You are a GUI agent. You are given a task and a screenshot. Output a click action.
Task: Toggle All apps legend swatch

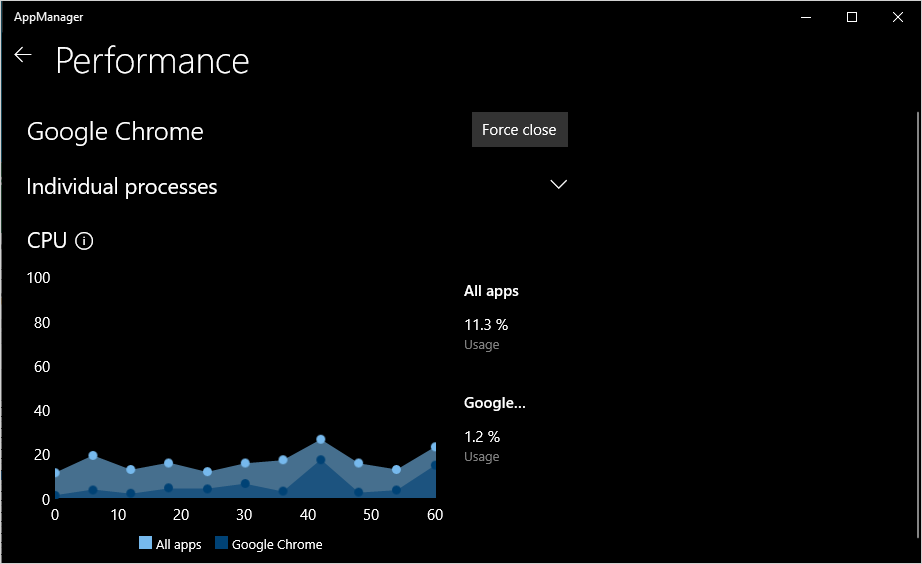click(x=145, y=543)
